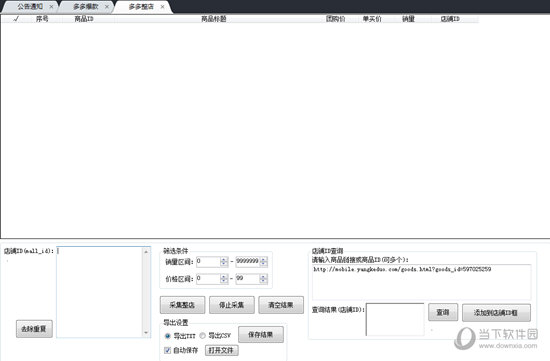Click scroll-up arrow of mall_id text area
Image resolution: width=550 pixels, height=361 pixels.
146,251
